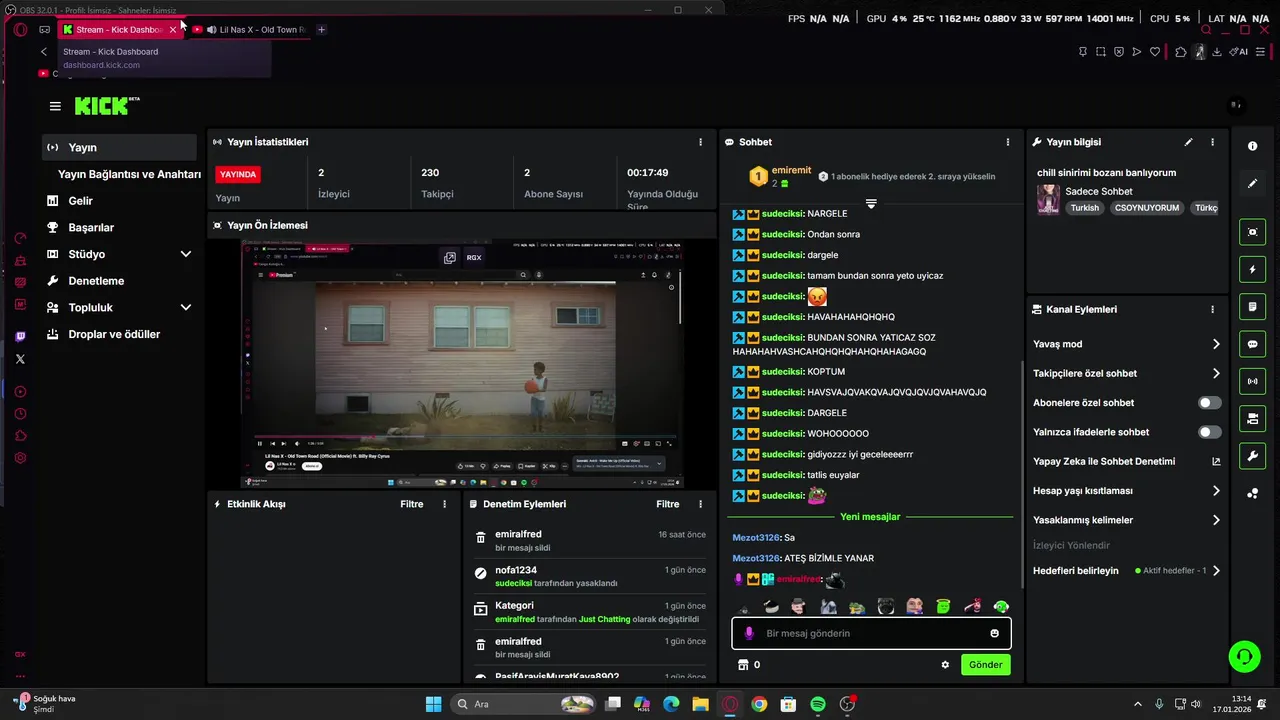Open Chrome from the taskbar
Viewport: 1280px width, 720px height.
(x=759, y=704)
